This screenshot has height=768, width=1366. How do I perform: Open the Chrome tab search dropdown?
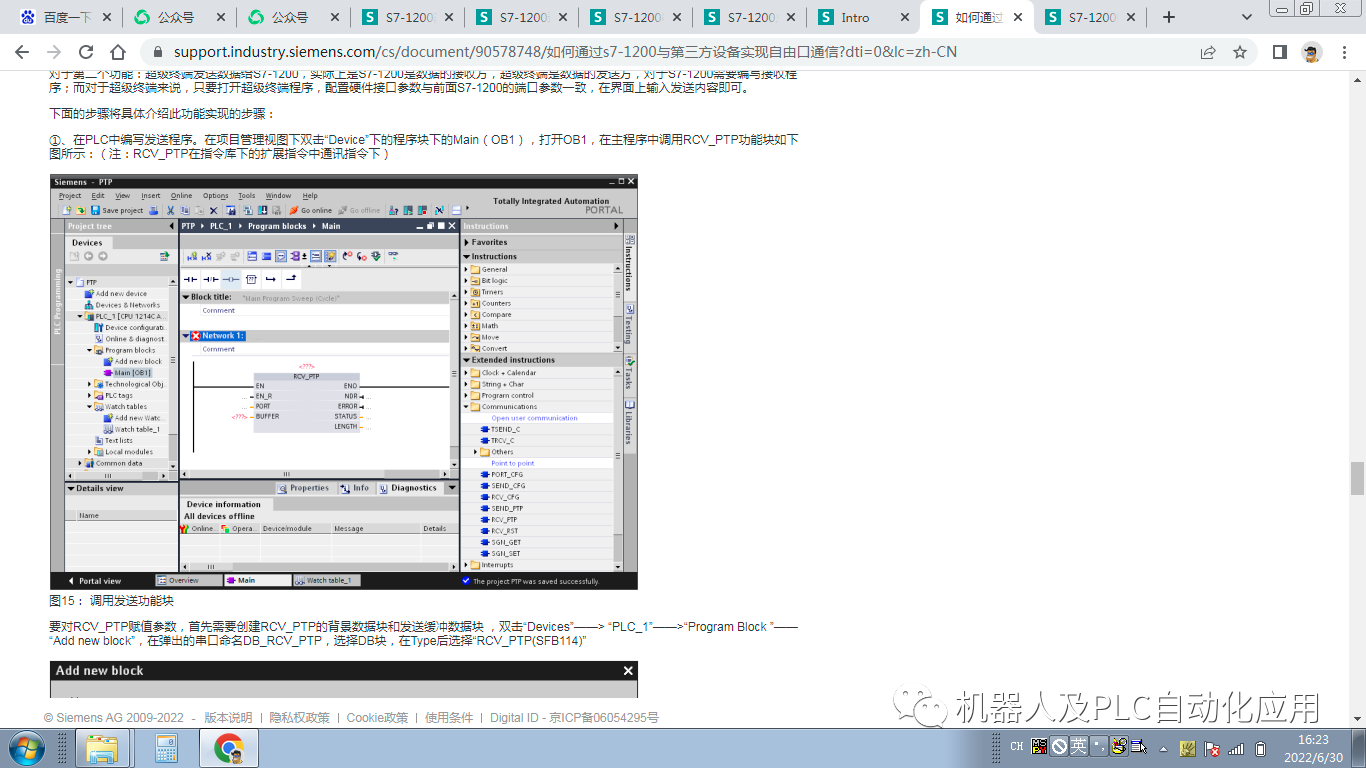(x=1247, y=17)
